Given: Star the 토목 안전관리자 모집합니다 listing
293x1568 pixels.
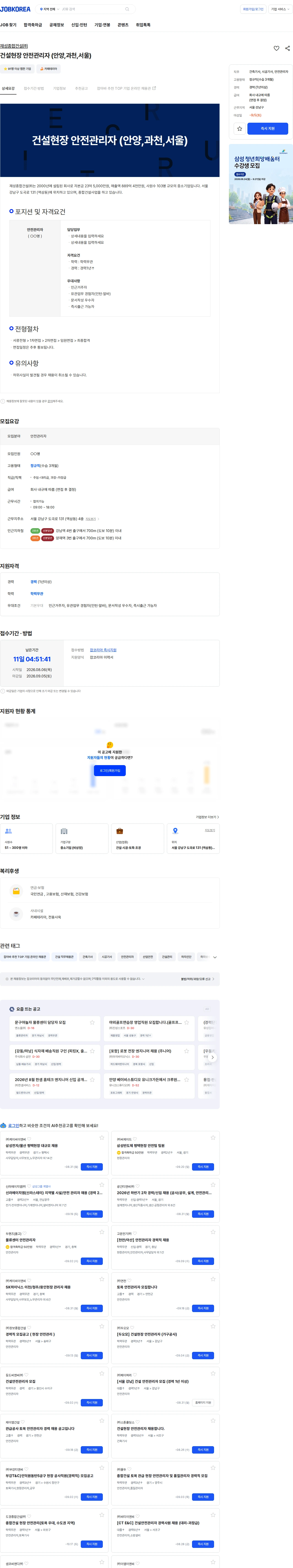Looking at the screenshot, I should click(x=213, y=1279).
